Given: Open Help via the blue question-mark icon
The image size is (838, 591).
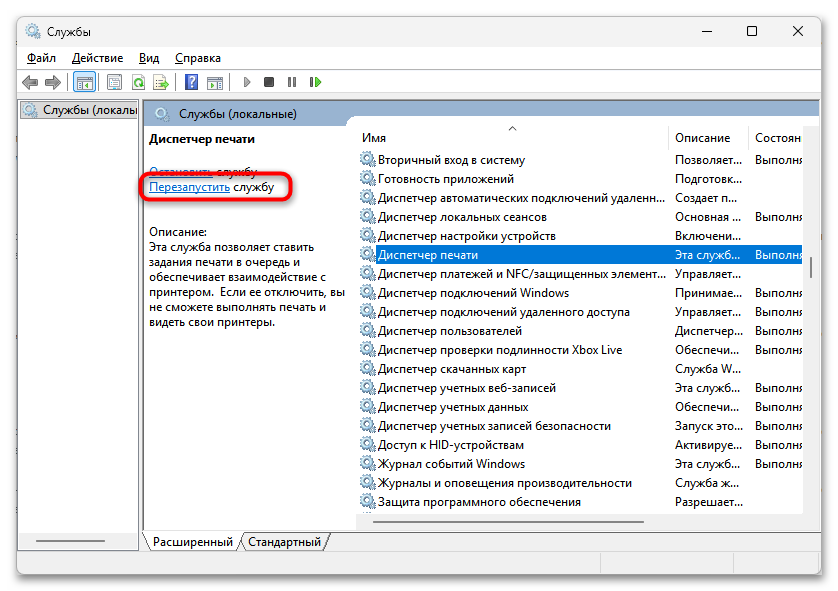Looking at the screenshot, I should (190, 82).
